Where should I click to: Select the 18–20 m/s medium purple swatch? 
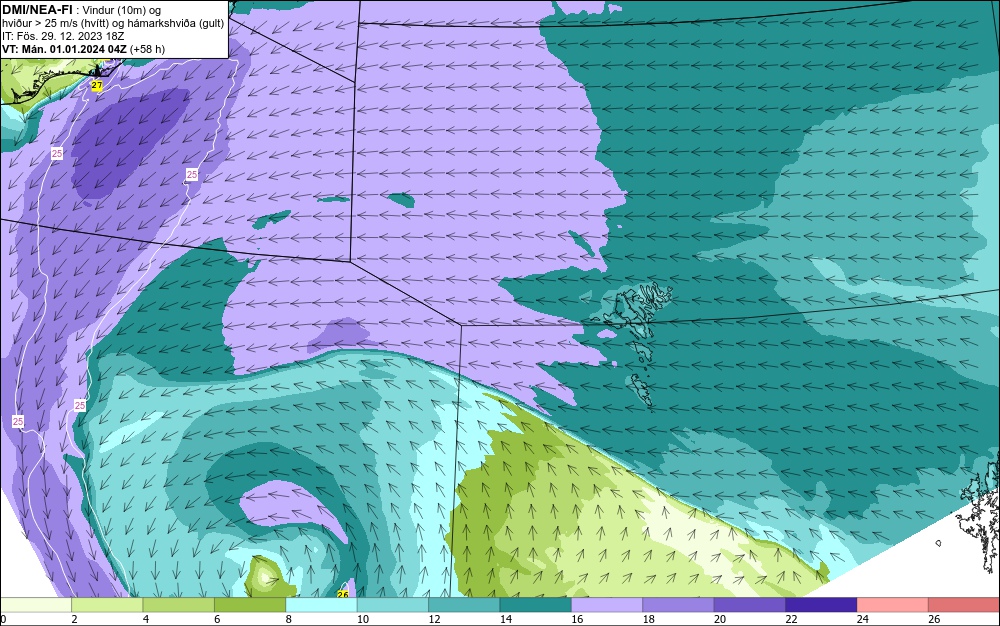679,605
